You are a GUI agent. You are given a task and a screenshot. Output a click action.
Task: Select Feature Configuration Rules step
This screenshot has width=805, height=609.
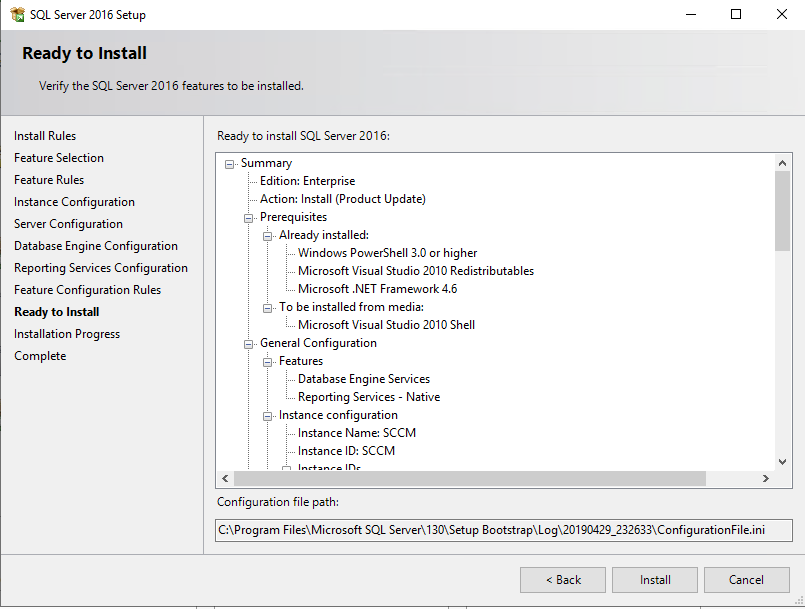(88, 290)
